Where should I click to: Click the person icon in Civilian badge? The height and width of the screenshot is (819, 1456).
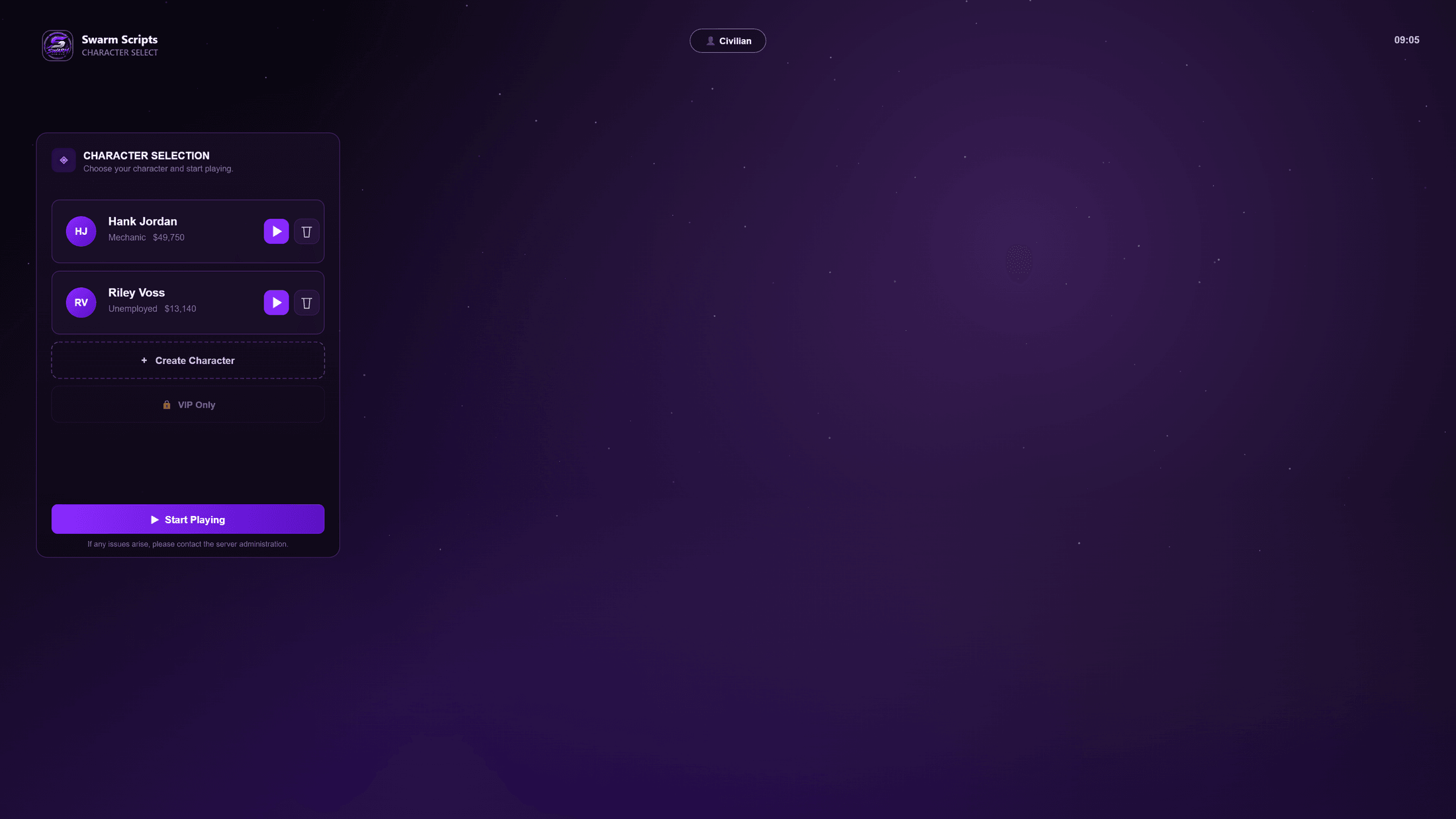tap(710, 41)
